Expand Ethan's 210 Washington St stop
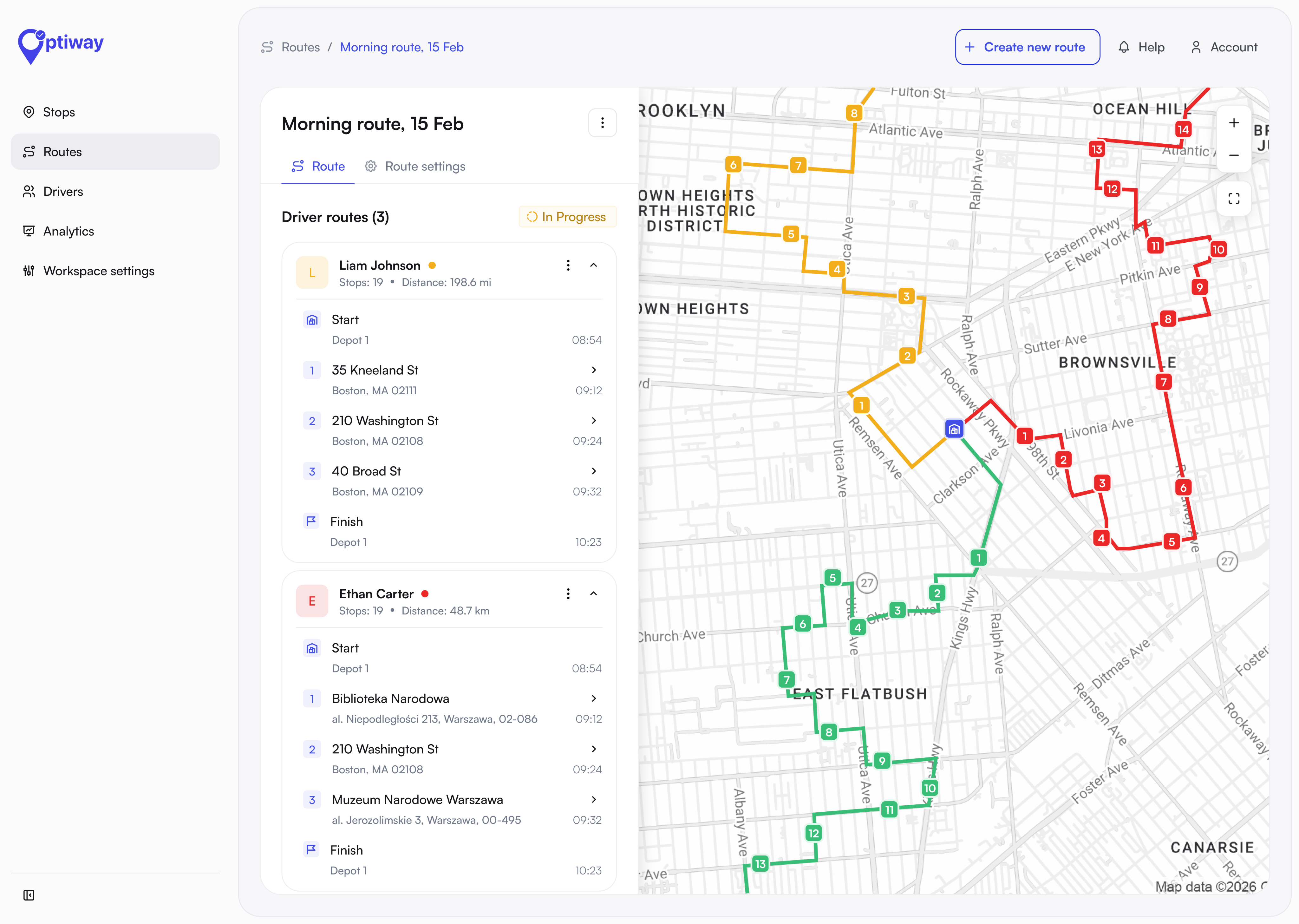Image resolution: width=1299 pixels, height=924 pixels. tap(594, 749)
